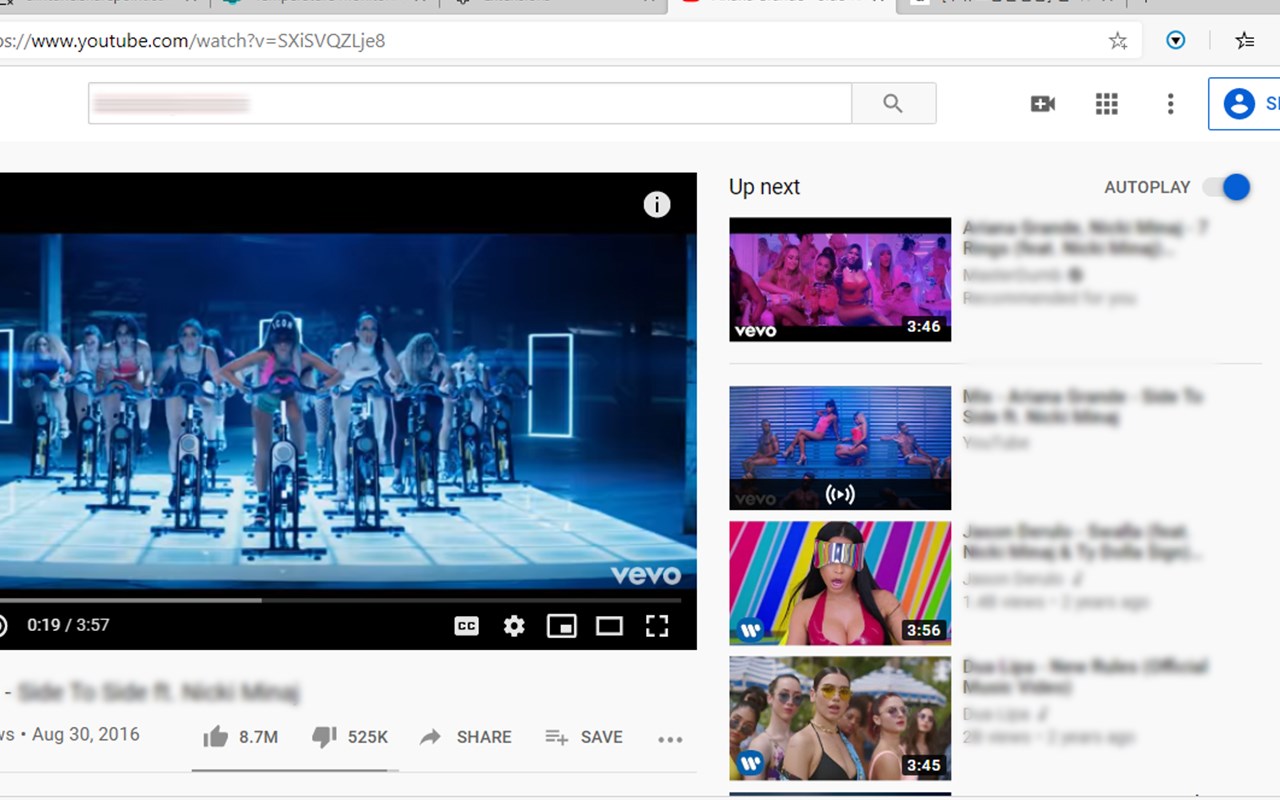Click SAVE to add to playlist
The image size is (1280, 800).
click(x=584, y=737)
